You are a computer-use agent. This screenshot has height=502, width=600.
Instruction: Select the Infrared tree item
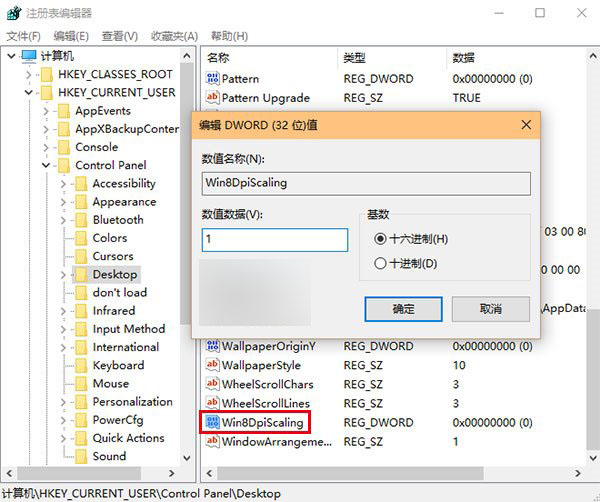(114, 311)
